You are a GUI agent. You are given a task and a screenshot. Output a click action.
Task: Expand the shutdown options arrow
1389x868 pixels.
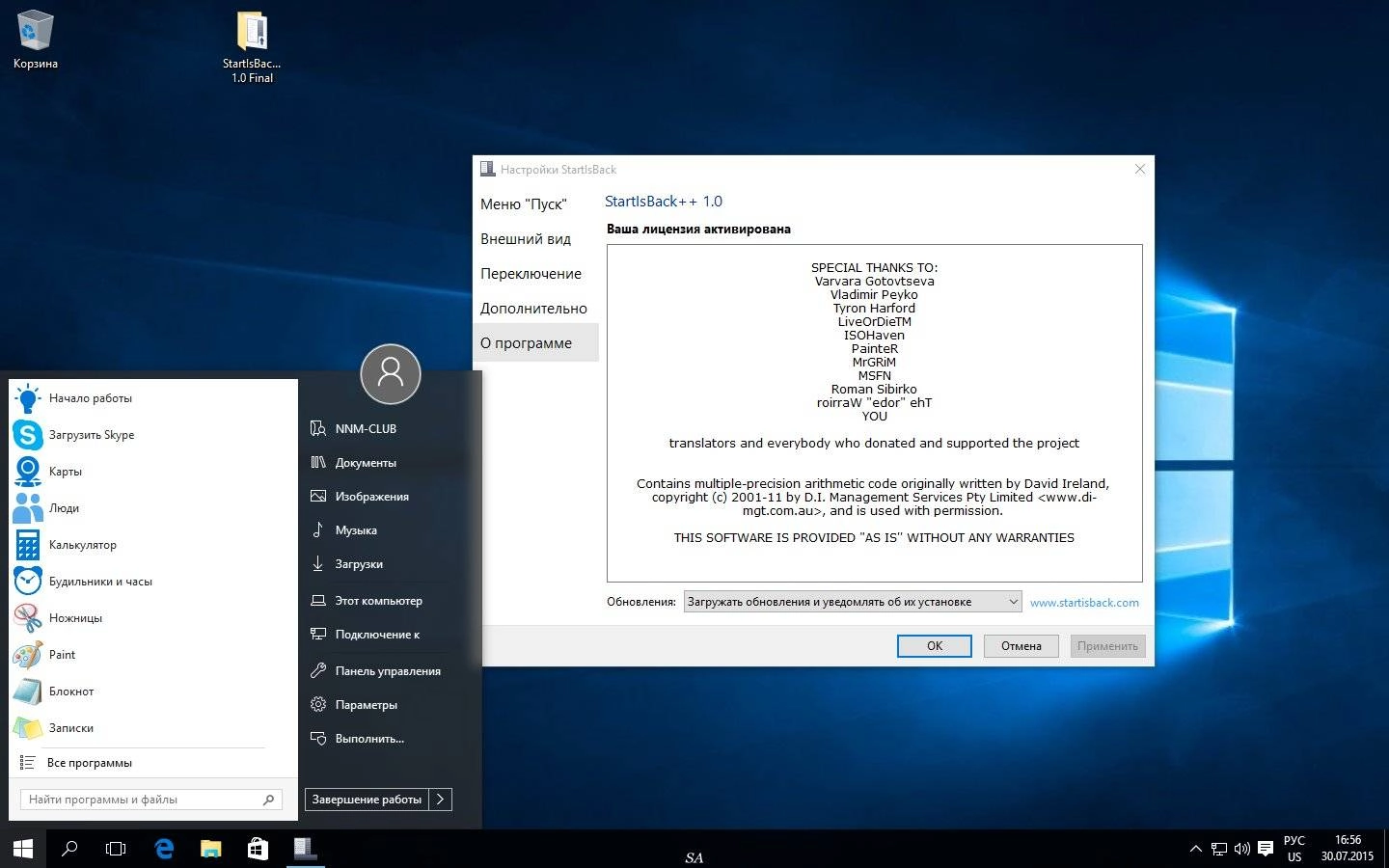pyautogui.click(x=441, y=800)
